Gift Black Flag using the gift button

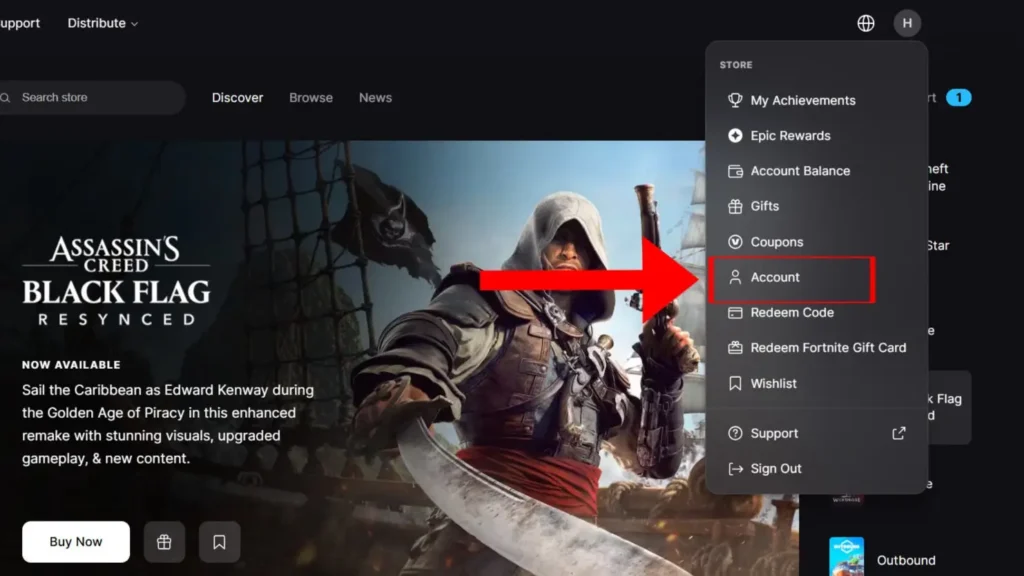pyautogui.click(x=164, y=541)
